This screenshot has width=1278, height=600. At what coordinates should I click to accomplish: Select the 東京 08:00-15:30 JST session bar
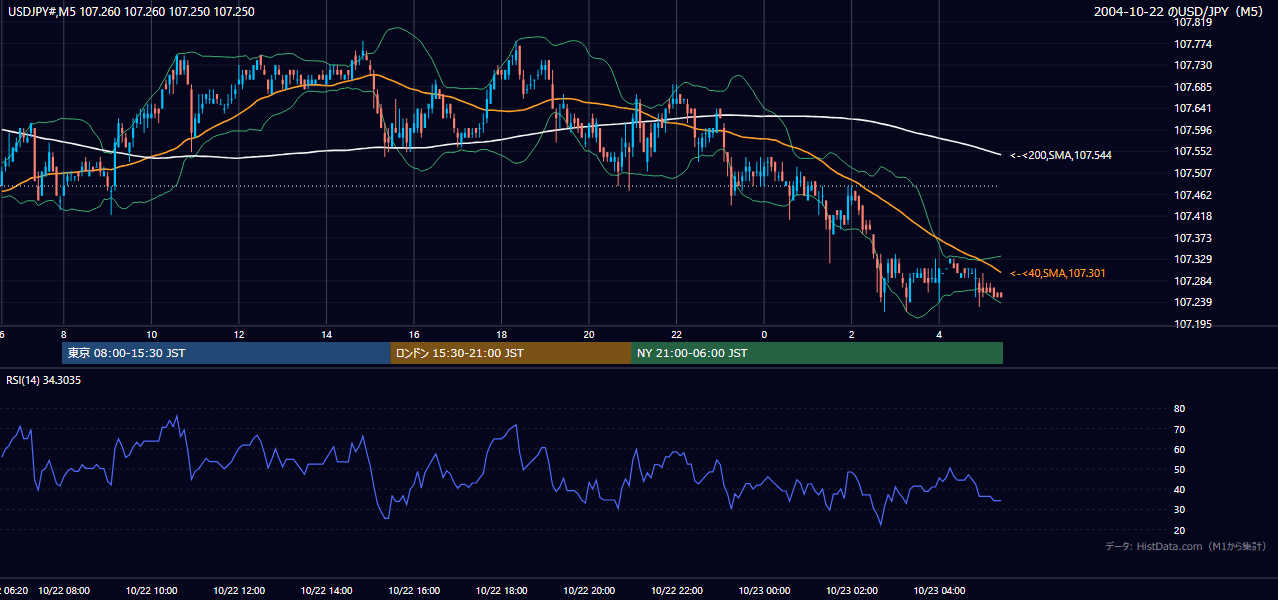[x=226, y=353]
